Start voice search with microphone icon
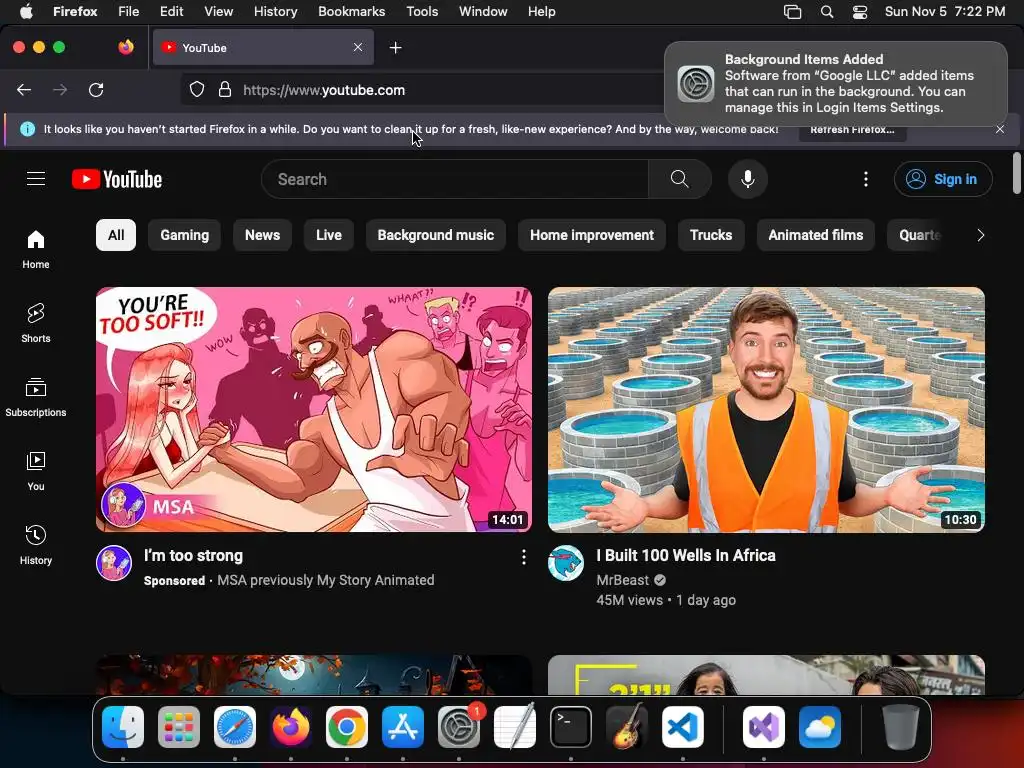 click(x=748, y=179)
